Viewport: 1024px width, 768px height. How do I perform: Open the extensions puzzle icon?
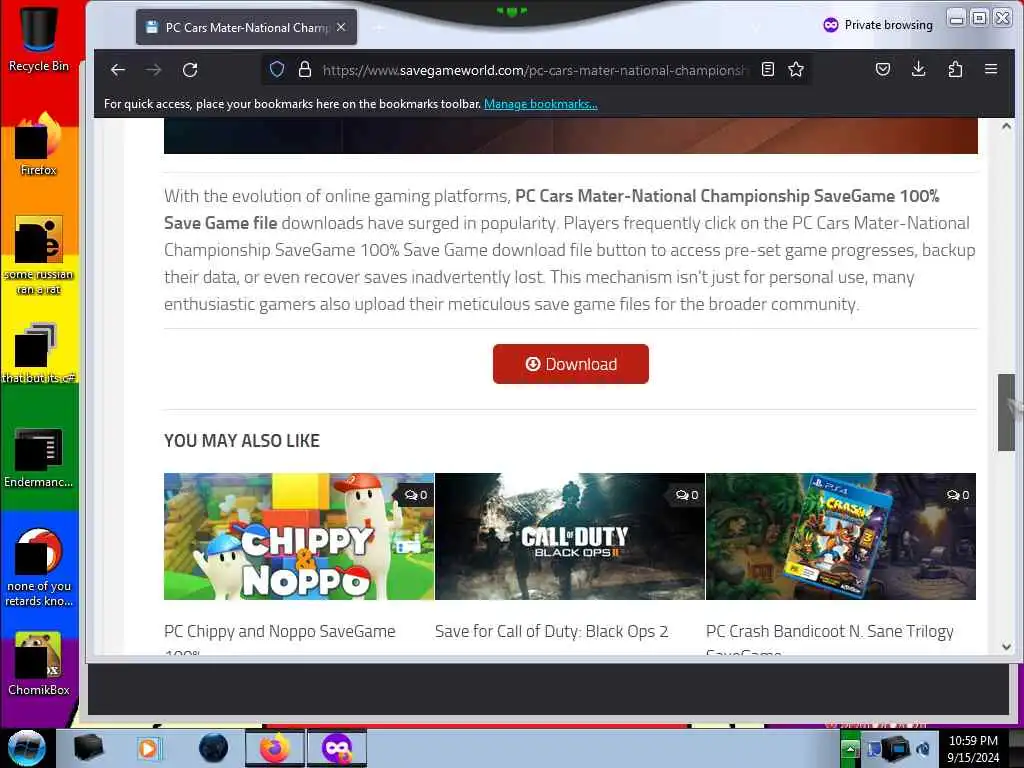click(x=955, y=69)
